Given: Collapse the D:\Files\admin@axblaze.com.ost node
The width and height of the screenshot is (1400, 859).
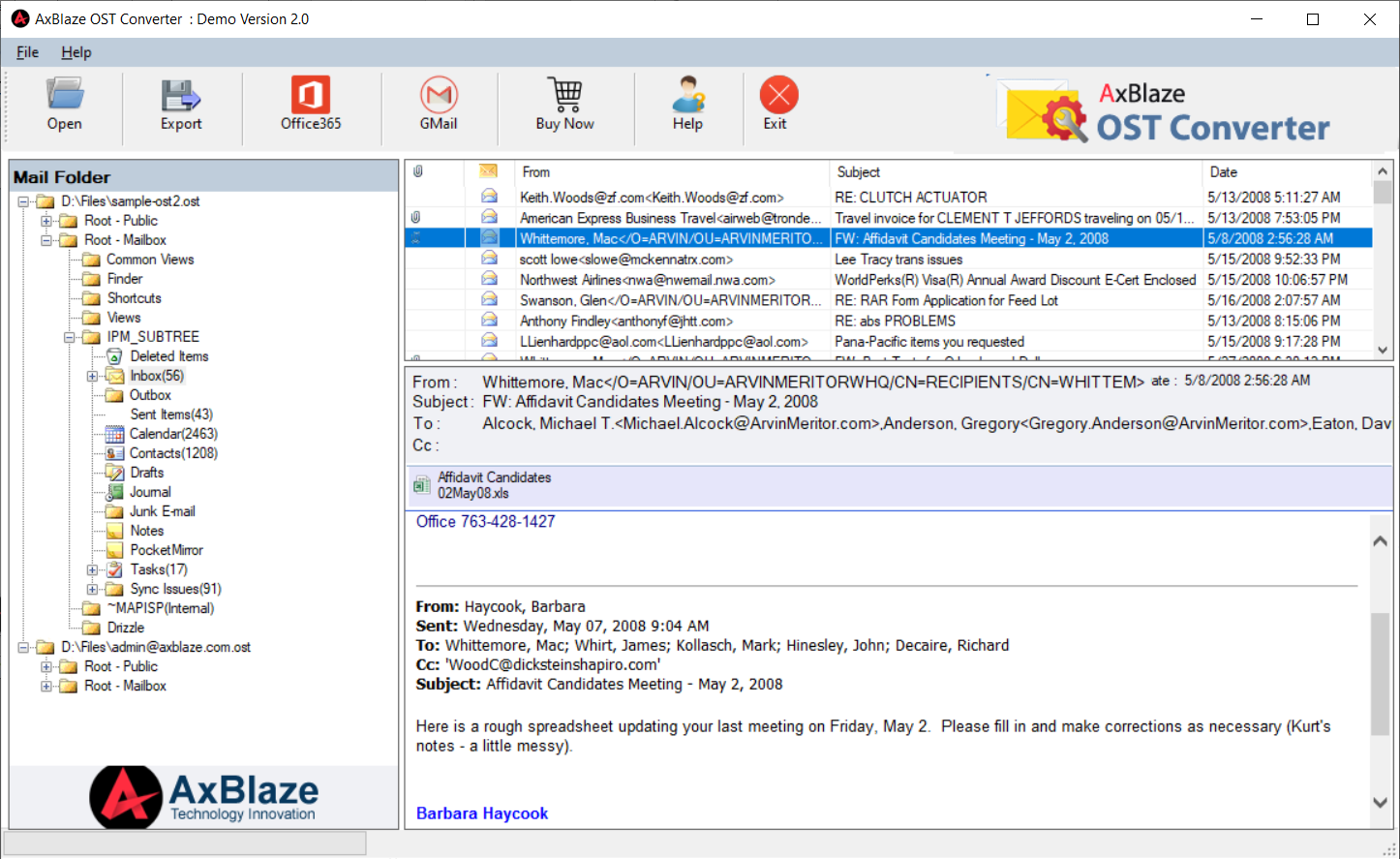Looking at the screenshot, I should pos(23,647).
